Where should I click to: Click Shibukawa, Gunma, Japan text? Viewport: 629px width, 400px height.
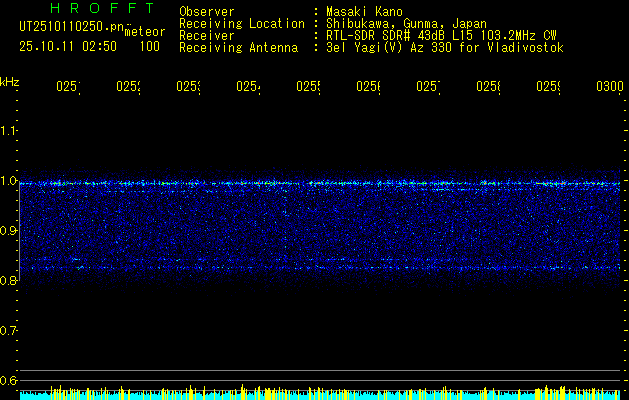click(x=406, y=24)
